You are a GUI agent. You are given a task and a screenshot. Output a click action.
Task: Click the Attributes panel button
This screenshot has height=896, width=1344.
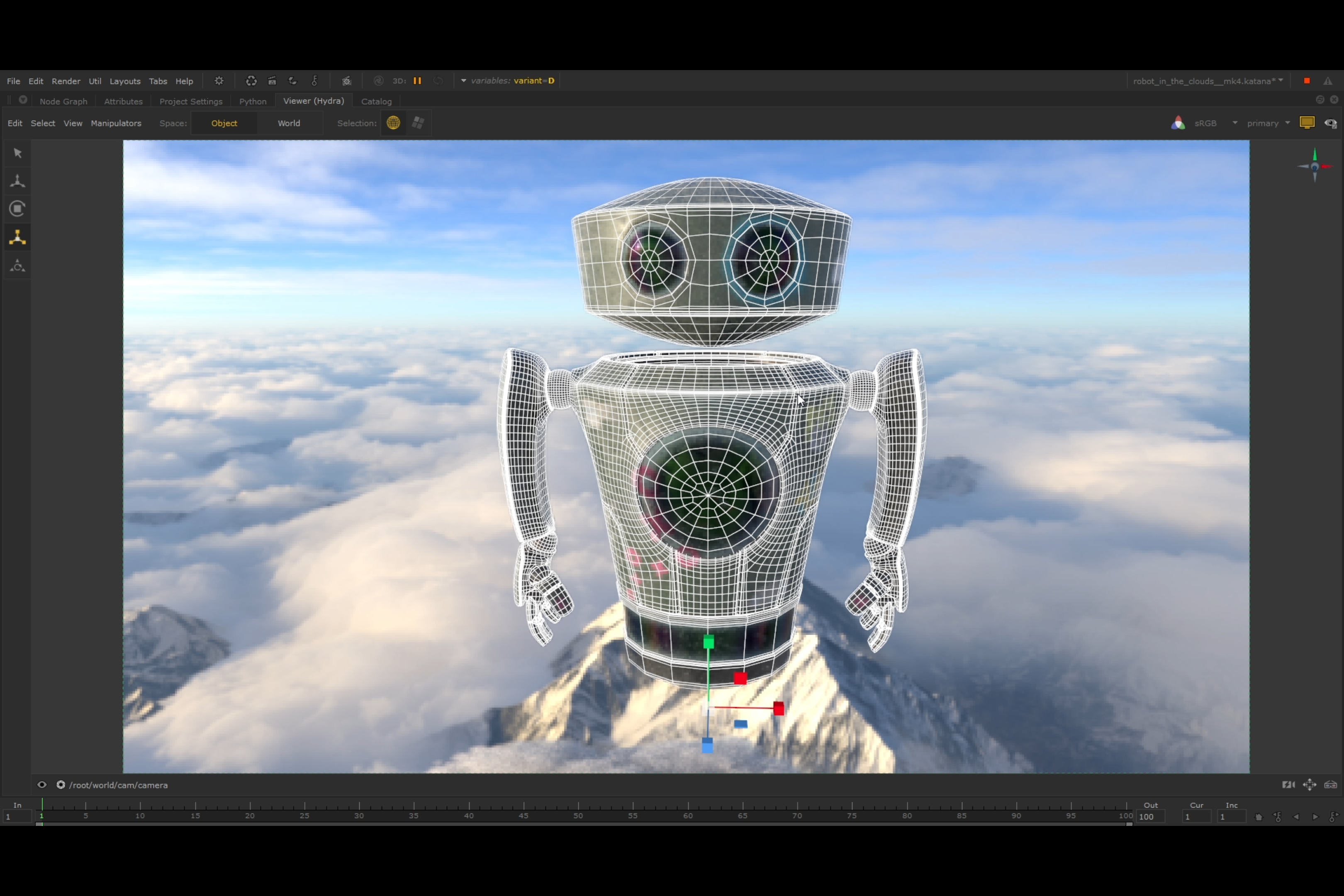tap(122, 100)
